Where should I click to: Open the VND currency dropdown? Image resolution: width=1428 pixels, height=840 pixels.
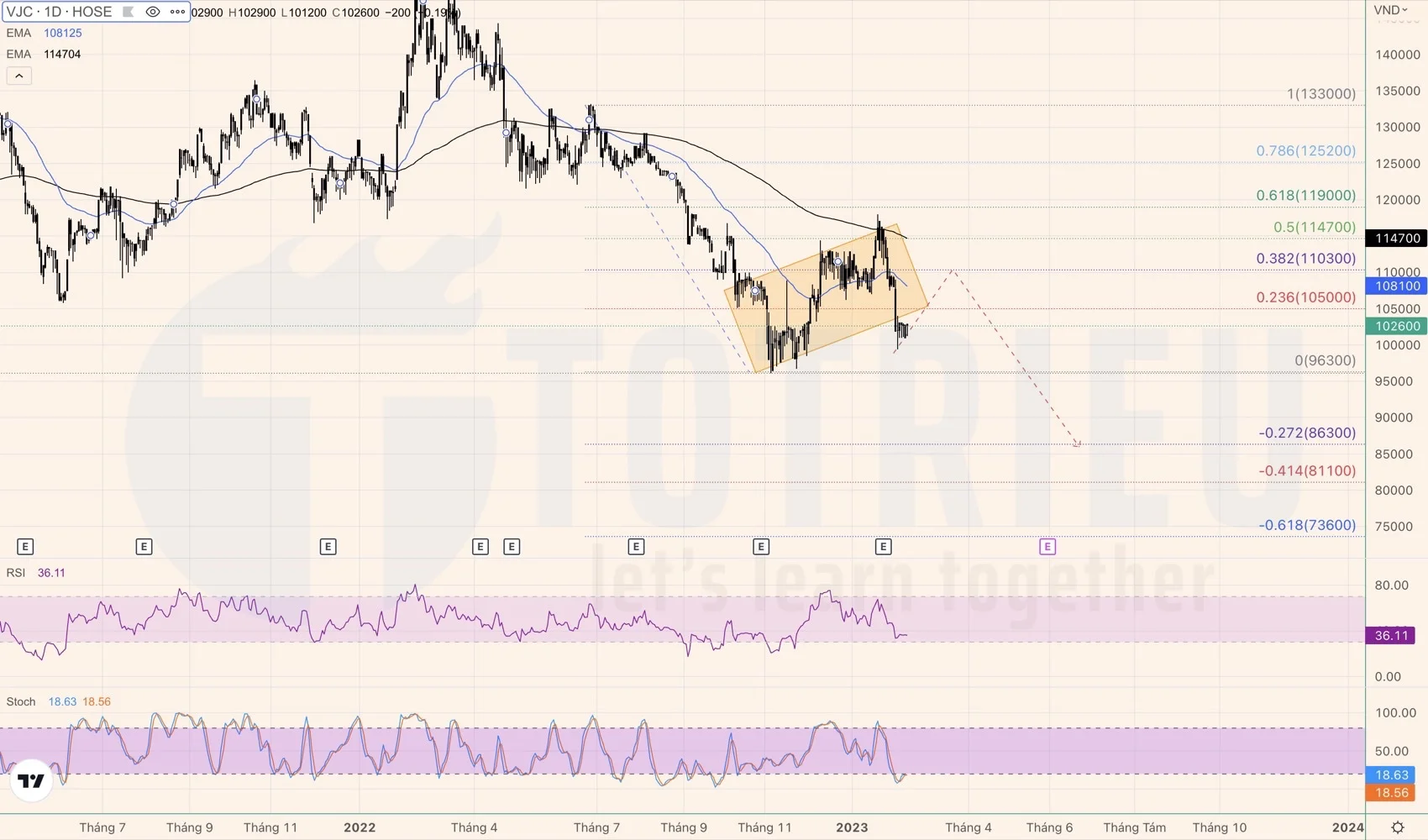click(x=1388, y=10)
